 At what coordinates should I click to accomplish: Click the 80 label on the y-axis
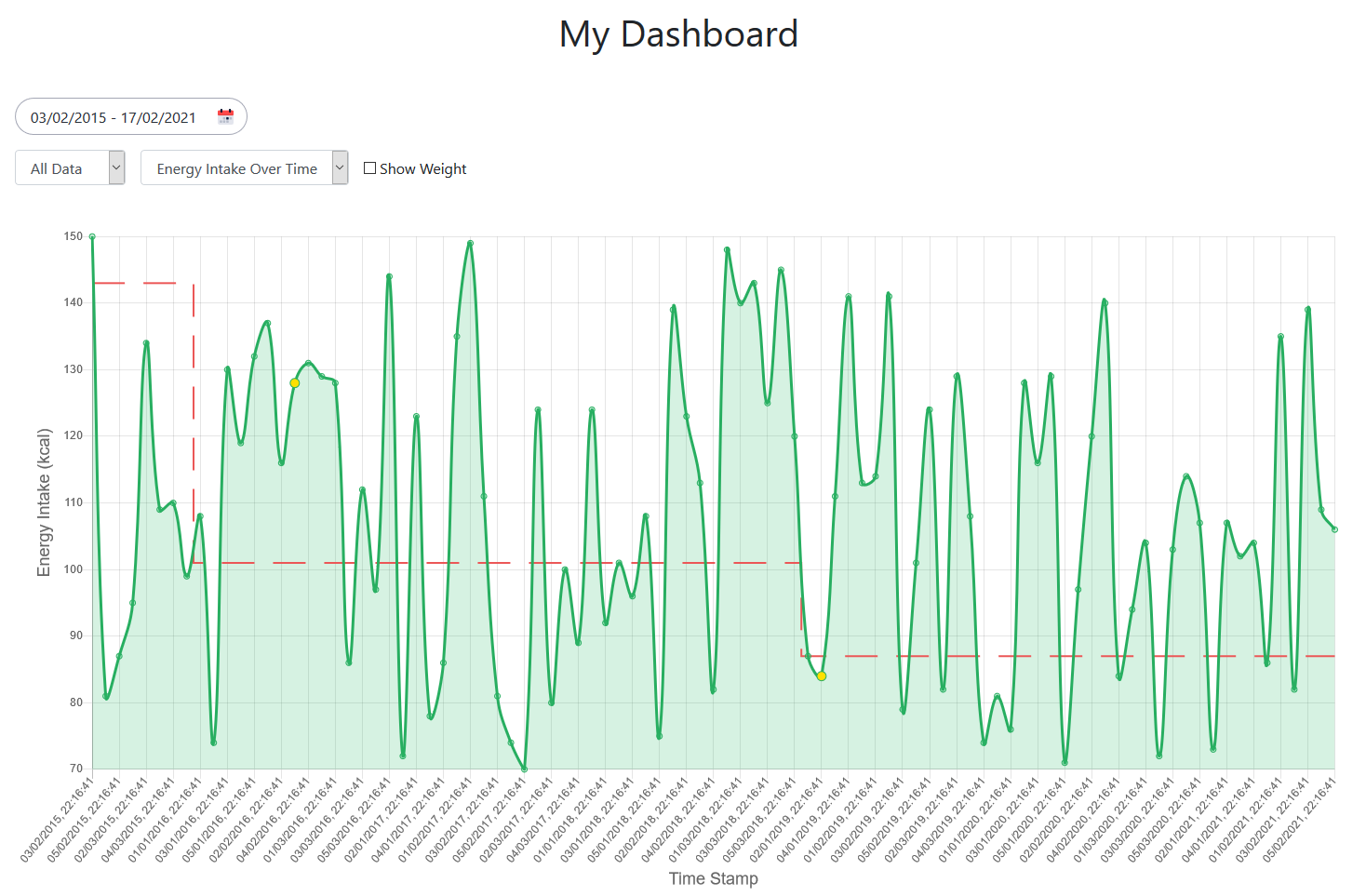[76, 702]
